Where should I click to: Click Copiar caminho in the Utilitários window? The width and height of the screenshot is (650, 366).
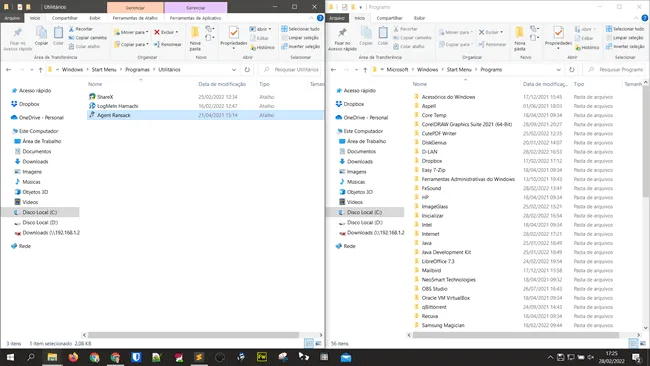88,38
